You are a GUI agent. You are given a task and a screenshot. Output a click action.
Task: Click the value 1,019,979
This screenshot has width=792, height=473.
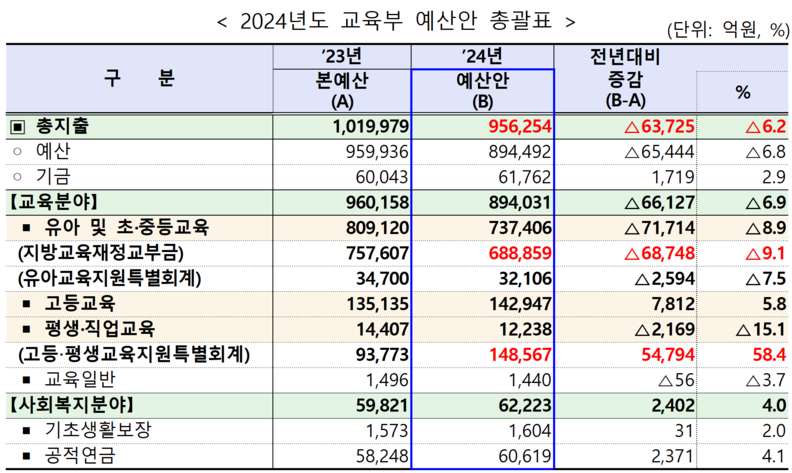coord(370,126)
